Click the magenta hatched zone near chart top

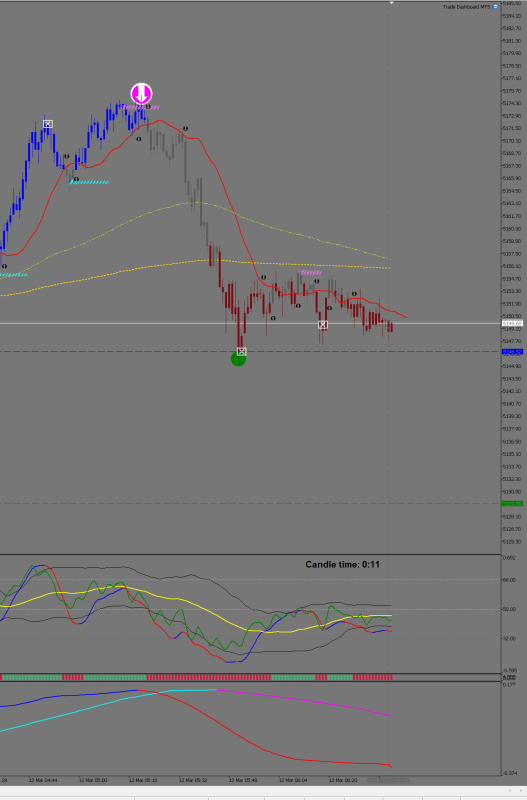(141, 108)
